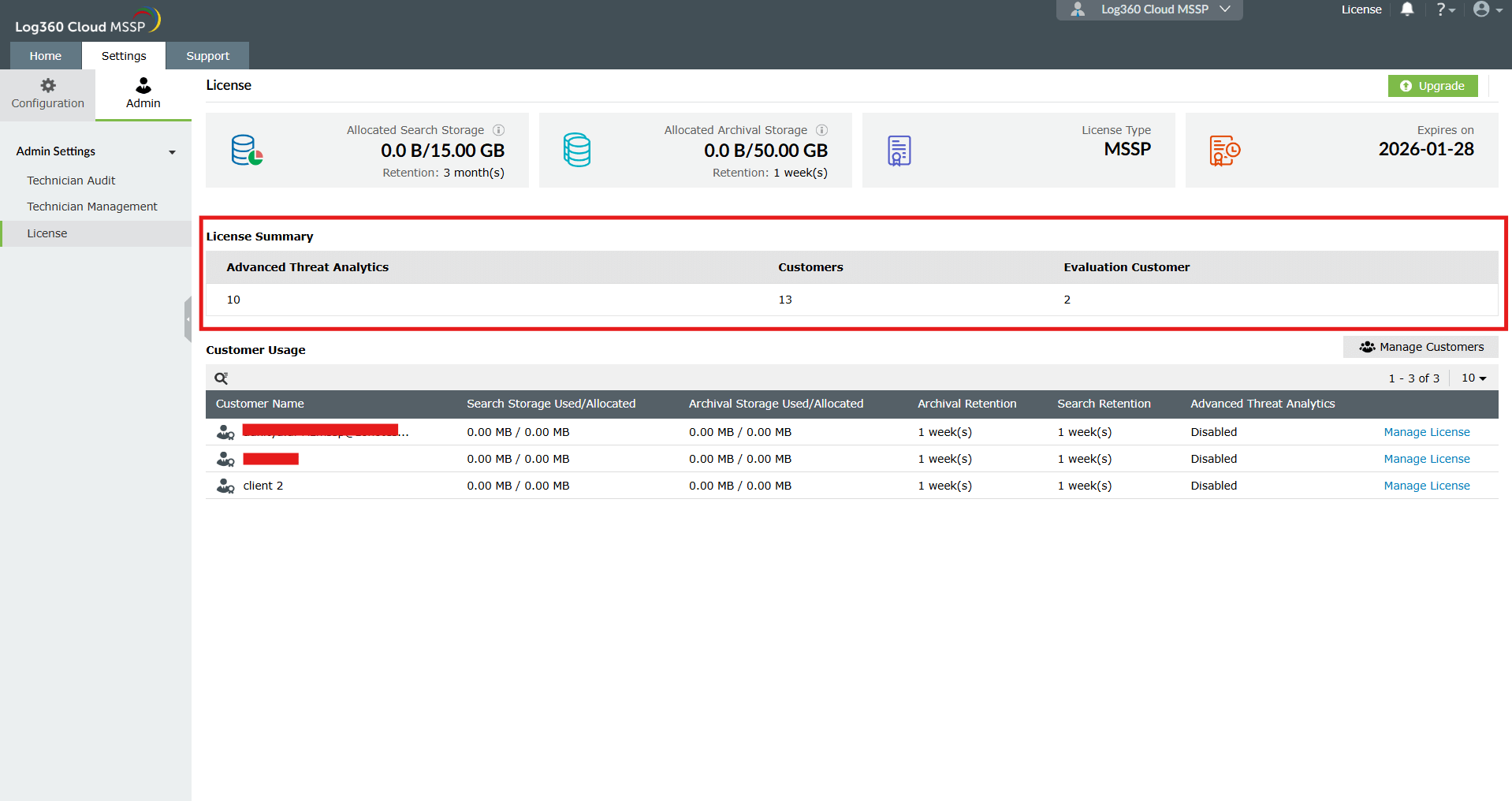Screen dimensions: 1512x801
Task: Open the Log360 Cloud MSSP organization dropdown
Action: (1149, 9)
